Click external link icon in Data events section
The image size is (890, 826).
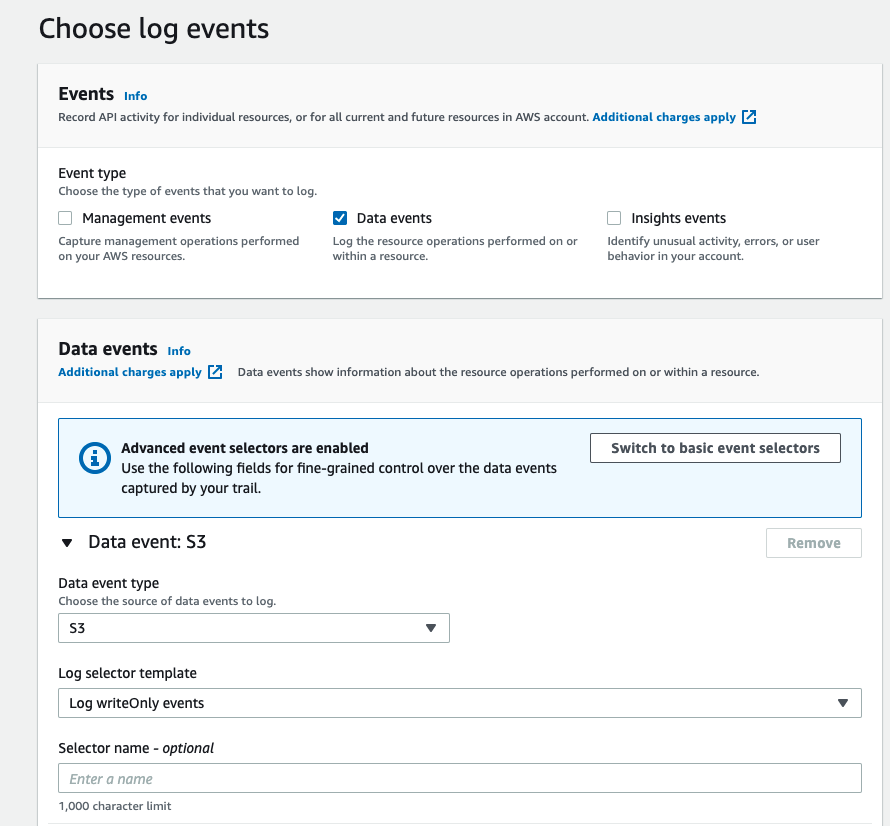tap(215, 372)
